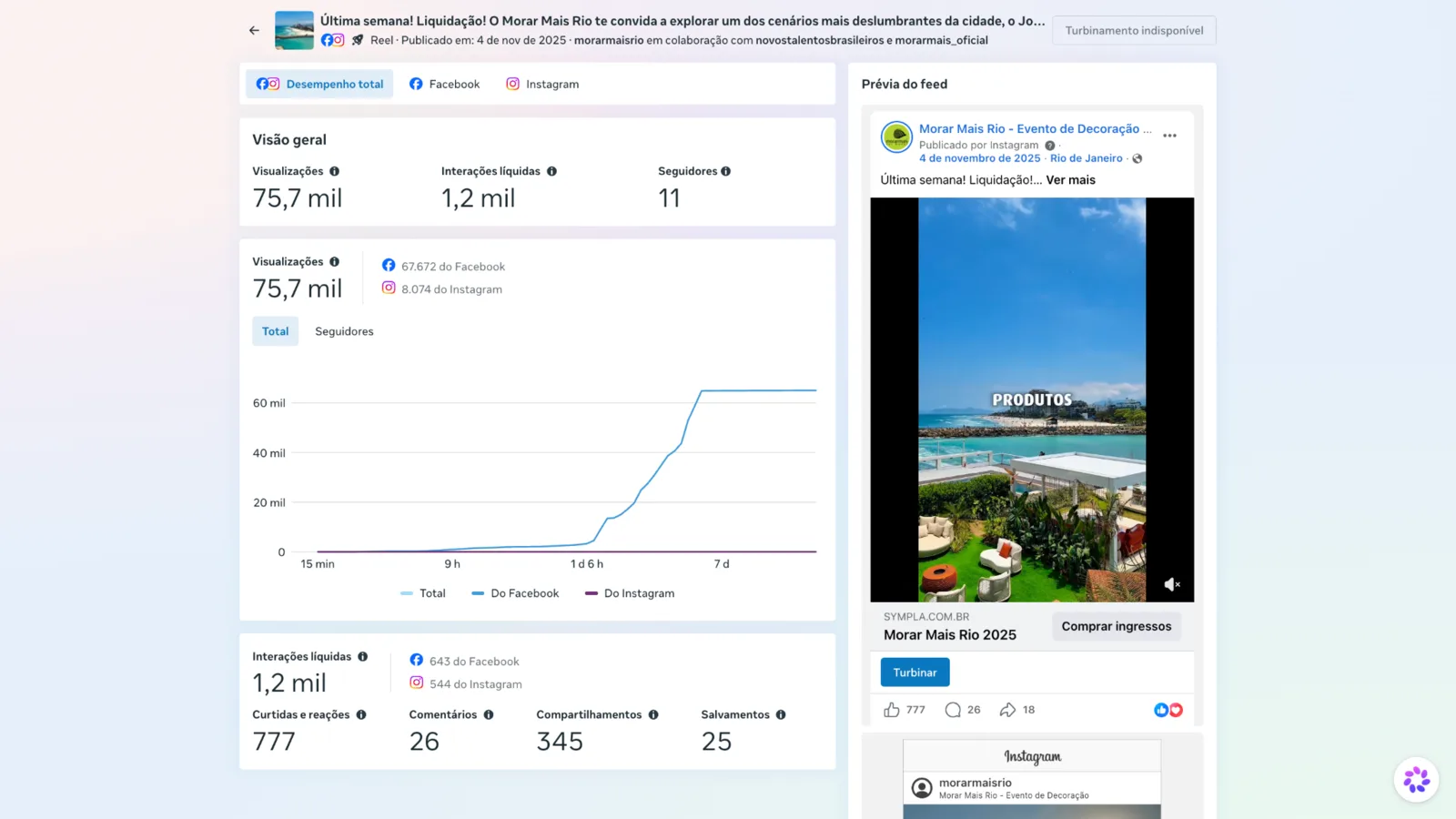Click the Comprar ingressos button
The width and height of the screenshot is (1456, 819).
[x=1117, y=626]
